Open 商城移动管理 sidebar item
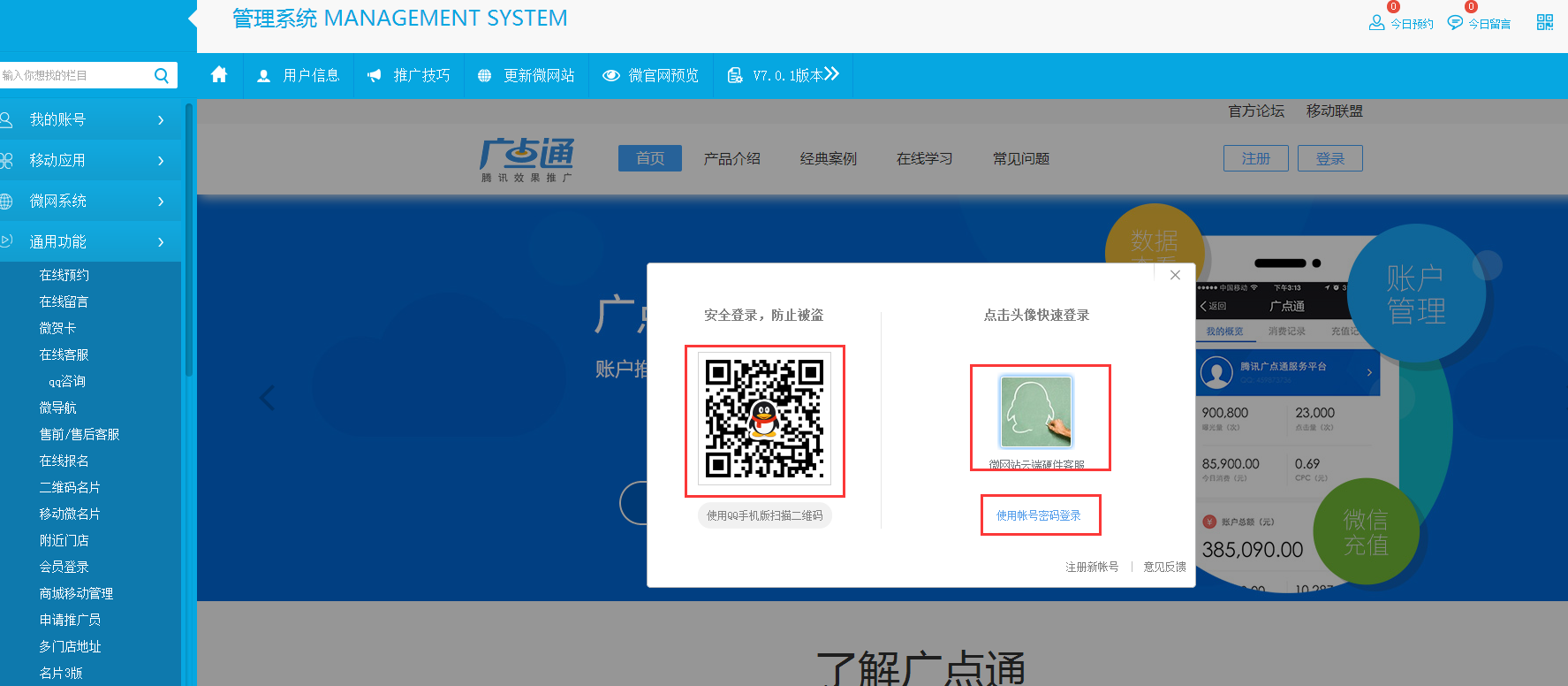 tap(77, 593)
